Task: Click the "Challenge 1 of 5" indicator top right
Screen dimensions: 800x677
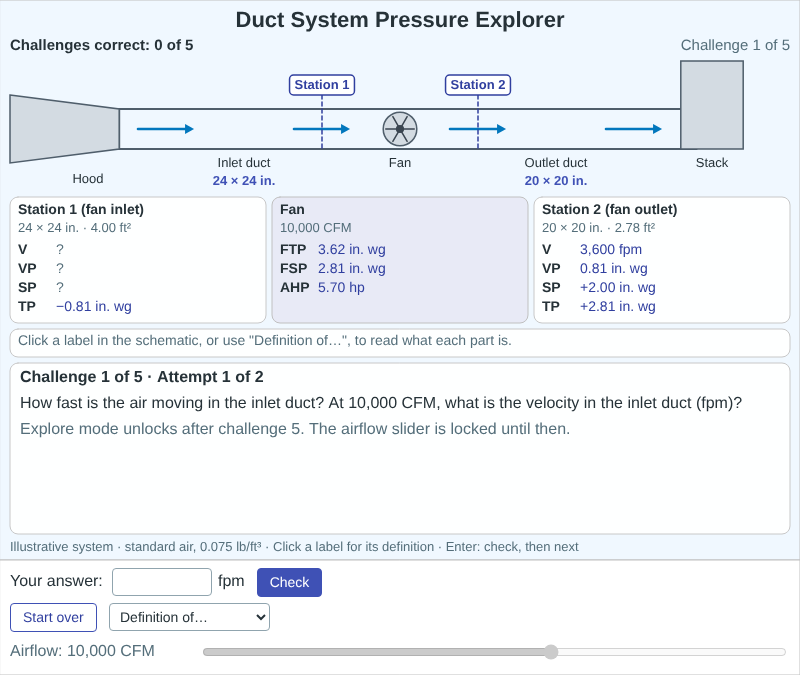Action: [x=735, y=45]
